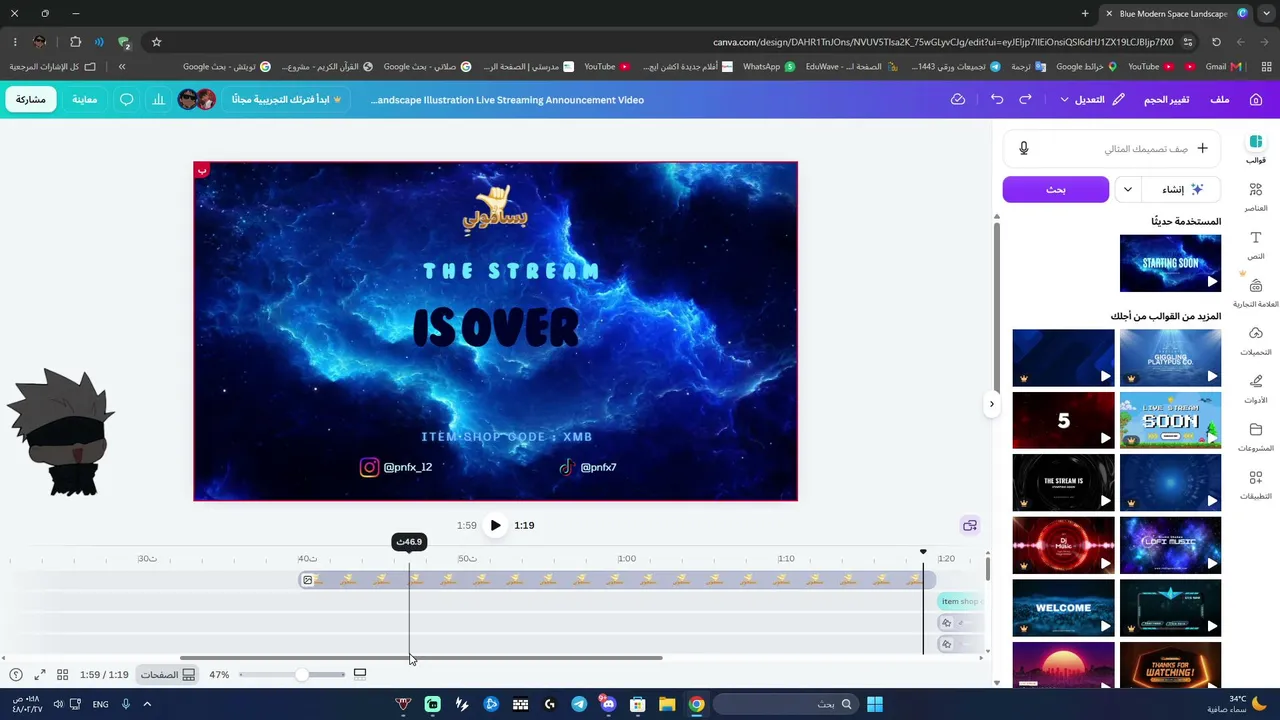Image resolution: width=1280 pixels, height=720 pixels.
Task: Click the مشاركة share button
Action: tap(31, 100)
